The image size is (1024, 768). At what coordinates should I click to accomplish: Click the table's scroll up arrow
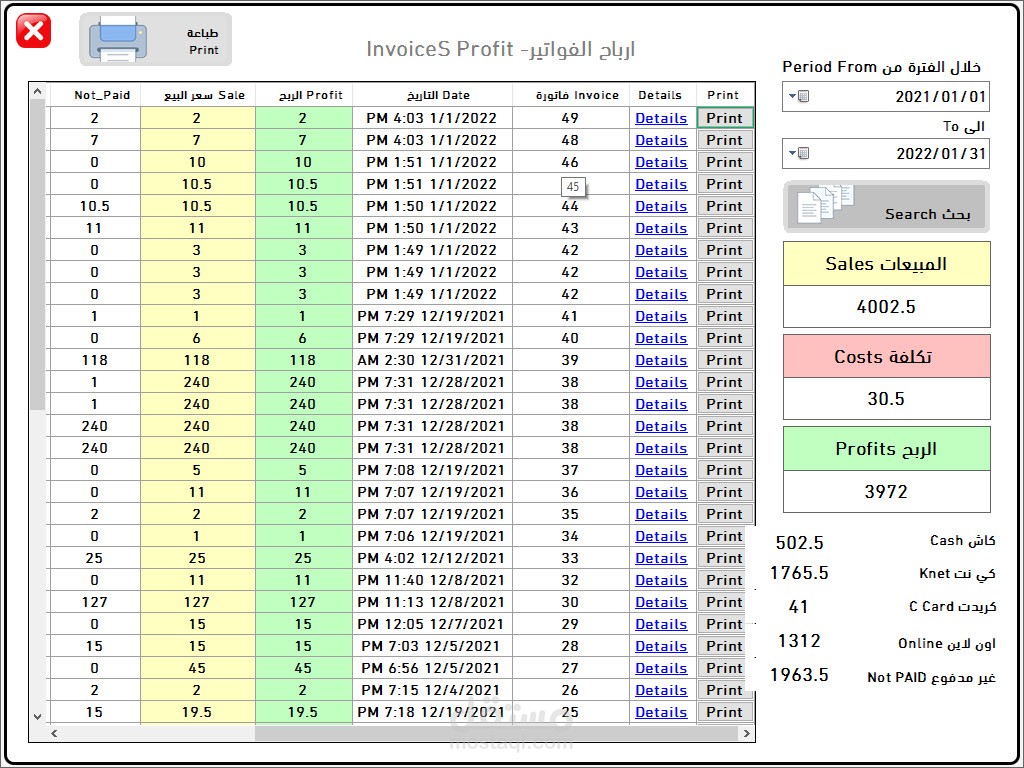pos(38,92)
